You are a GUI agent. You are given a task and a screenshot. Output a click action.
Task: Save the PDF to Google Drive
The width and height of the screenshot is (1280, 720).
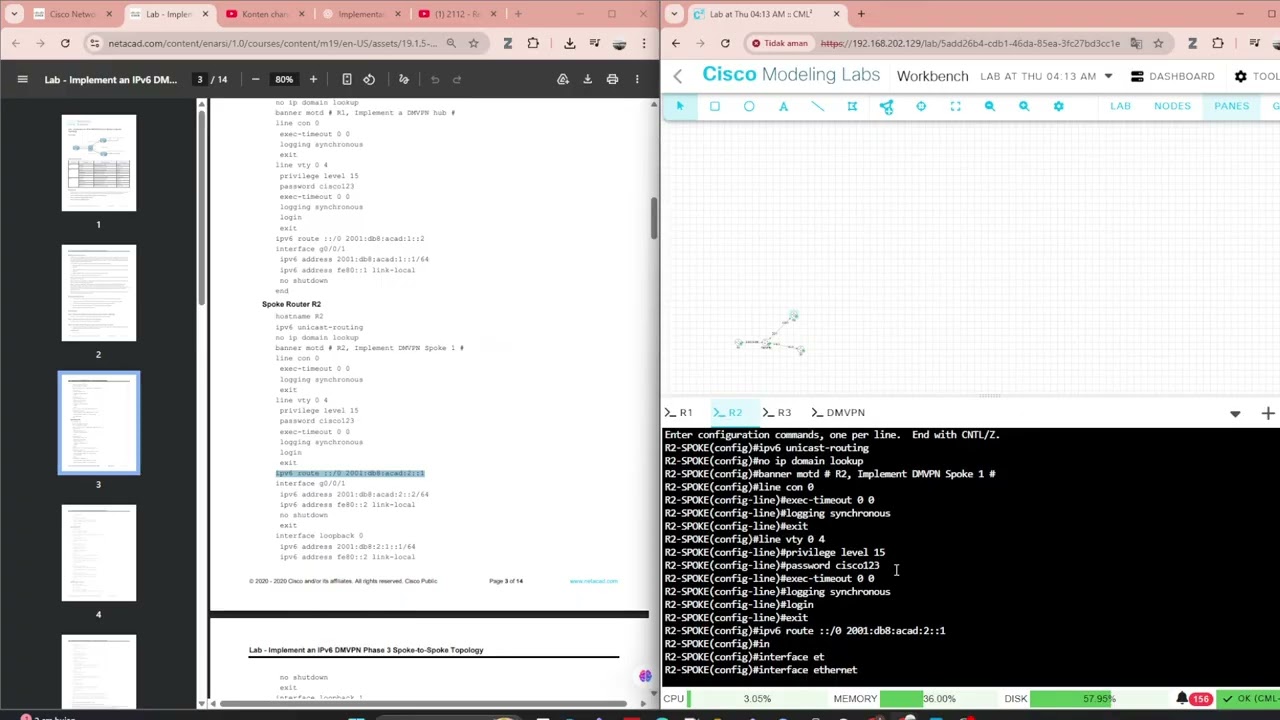563,79
